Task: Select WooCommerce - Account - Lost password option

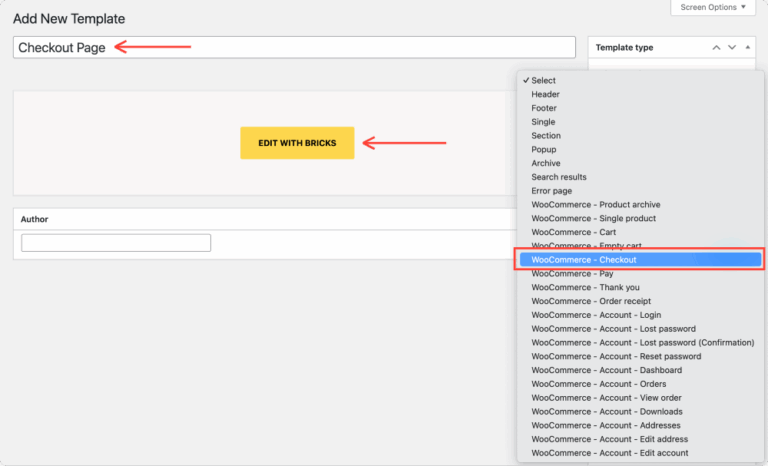Action: click(641, 329)
